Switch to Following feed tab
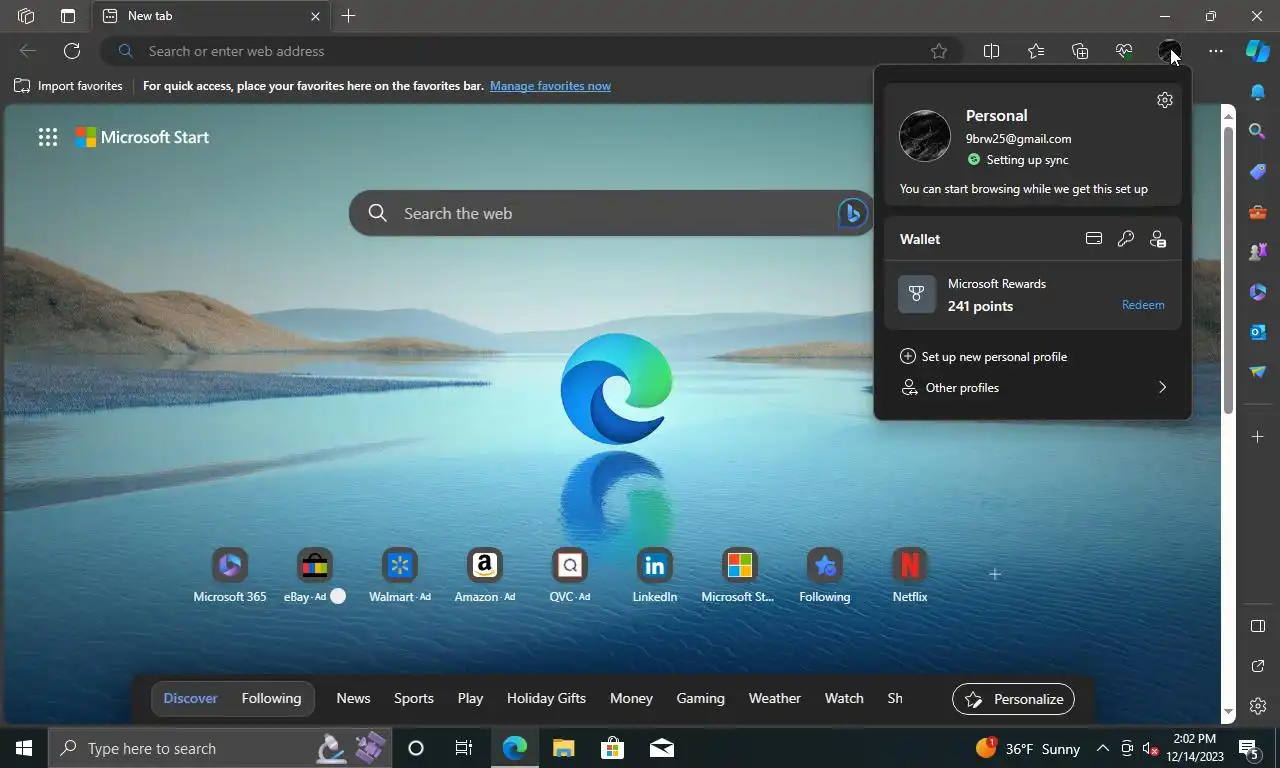Screen dimensions: 1280x768 [x=271, y=699]
